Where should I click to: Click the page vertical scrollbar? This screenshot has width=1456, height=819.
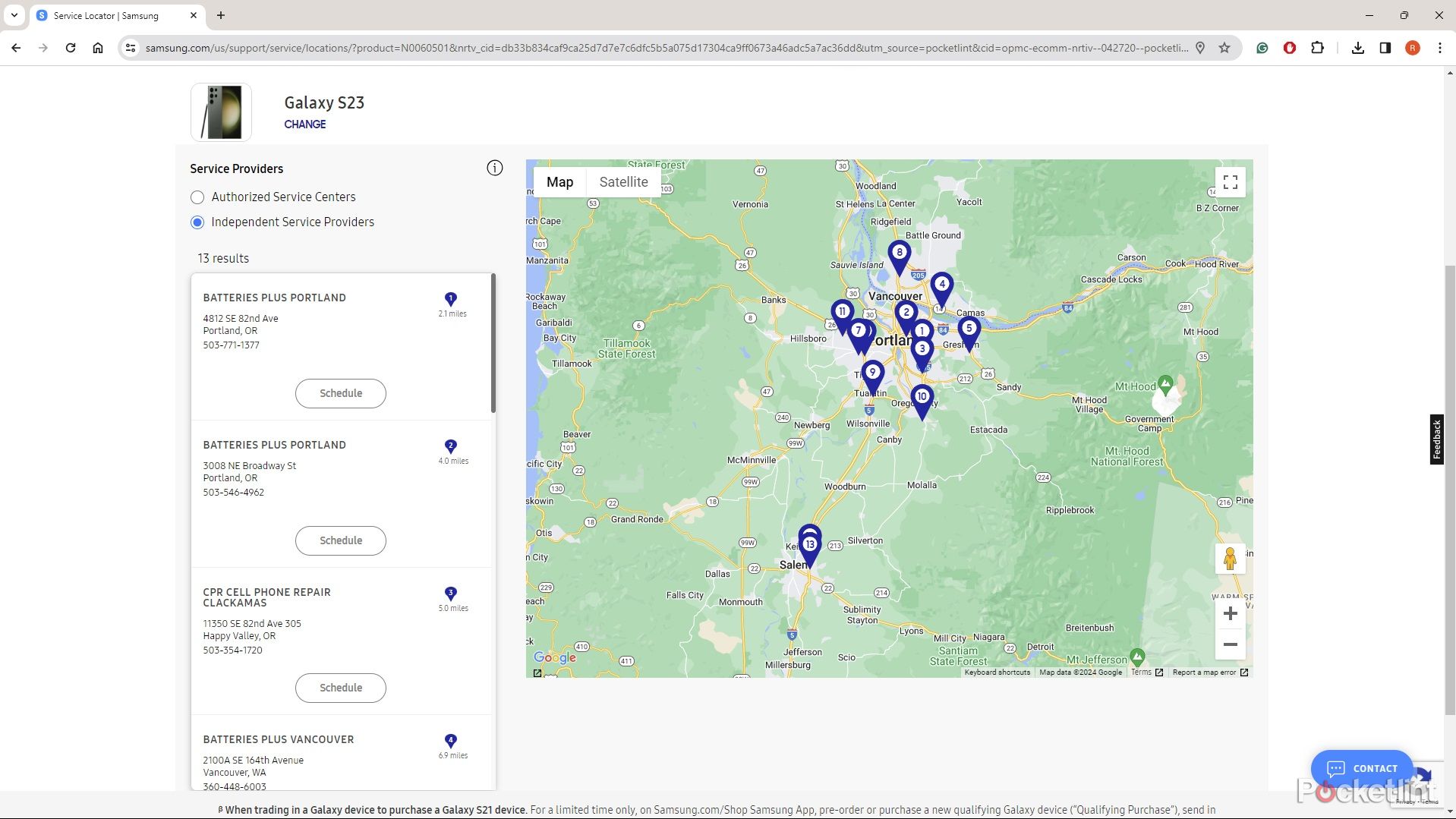(1450, 490)
